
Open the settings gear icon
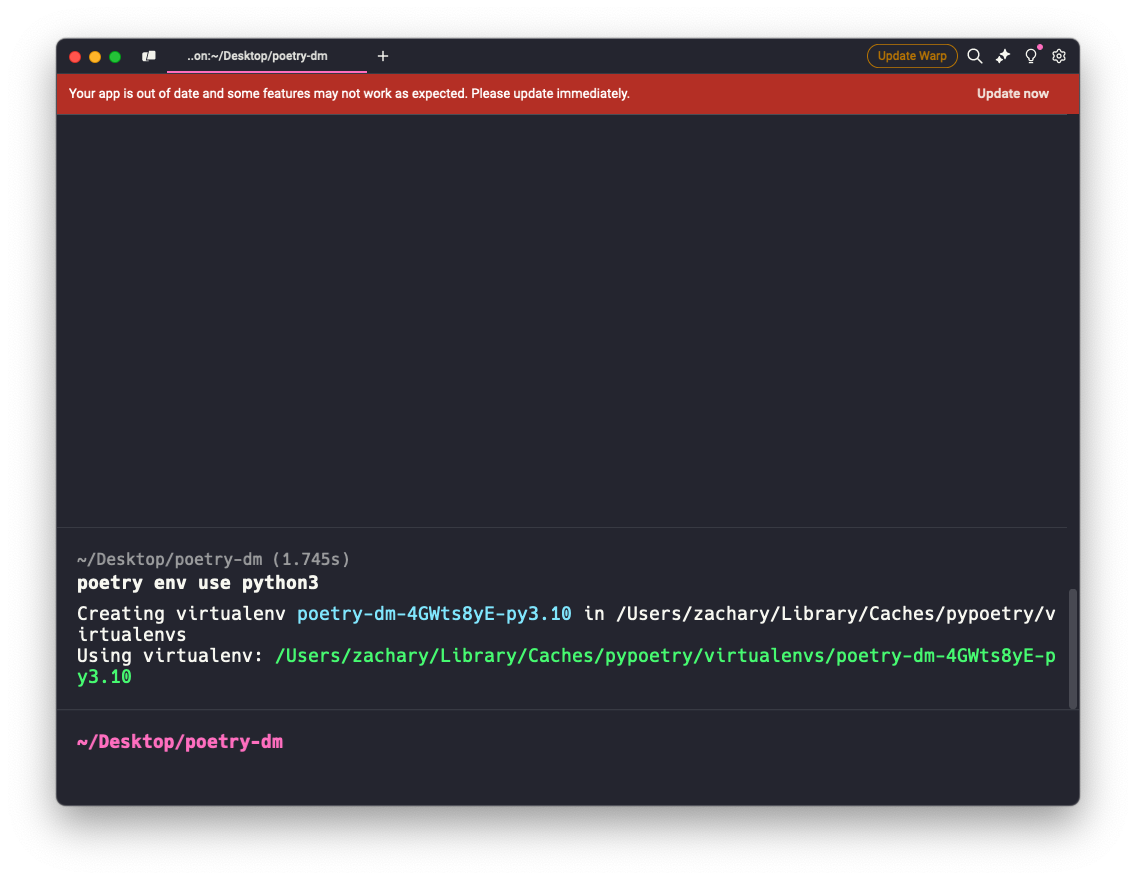click(x=1058, y=56)
